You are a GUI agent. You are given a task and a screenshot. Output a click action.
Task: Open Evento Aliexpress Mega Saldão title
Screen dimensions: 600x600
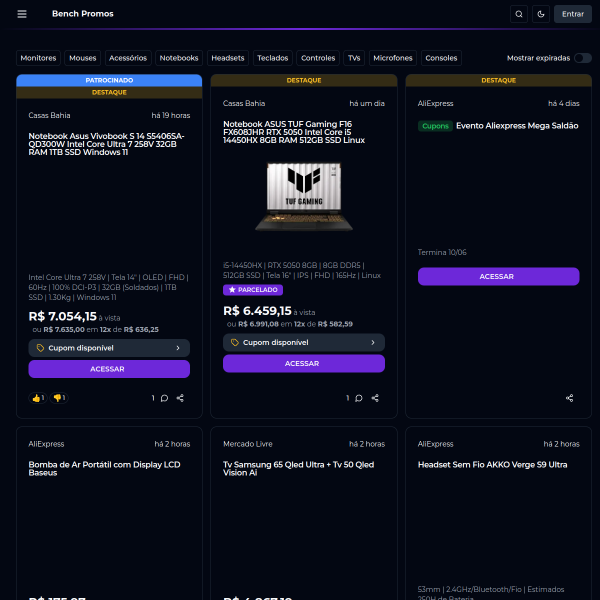tap(517, 126)
